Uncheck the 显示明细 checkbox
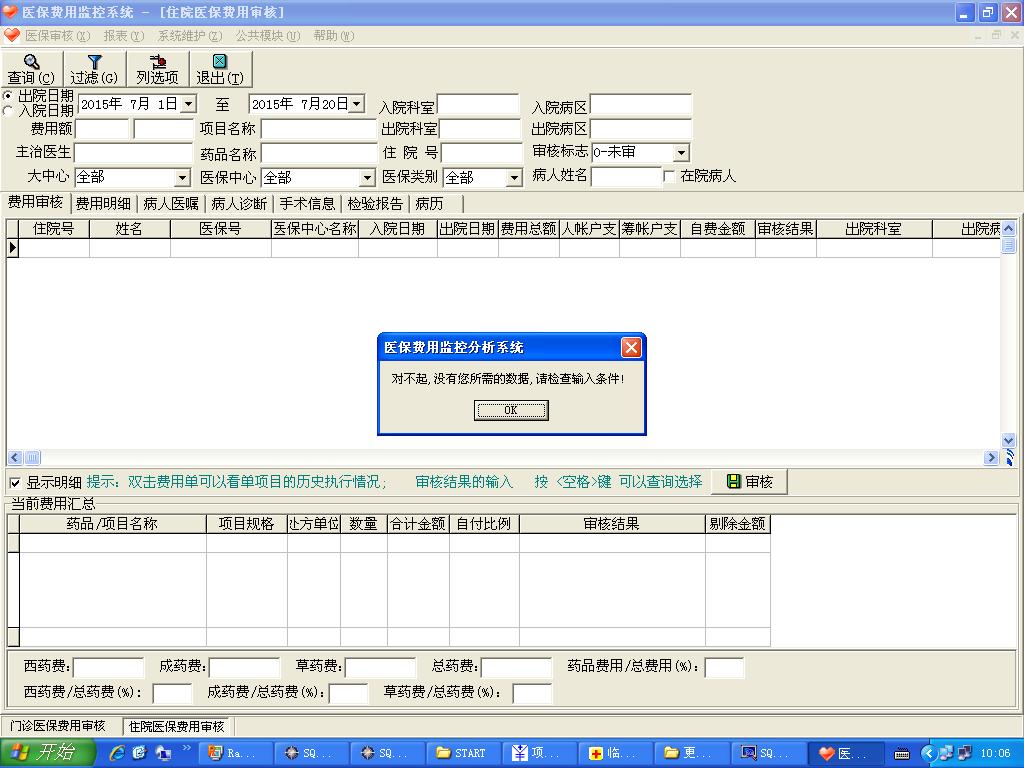Image resolution: width=1024 pixels, height=768 pixels. pos(15,483)
